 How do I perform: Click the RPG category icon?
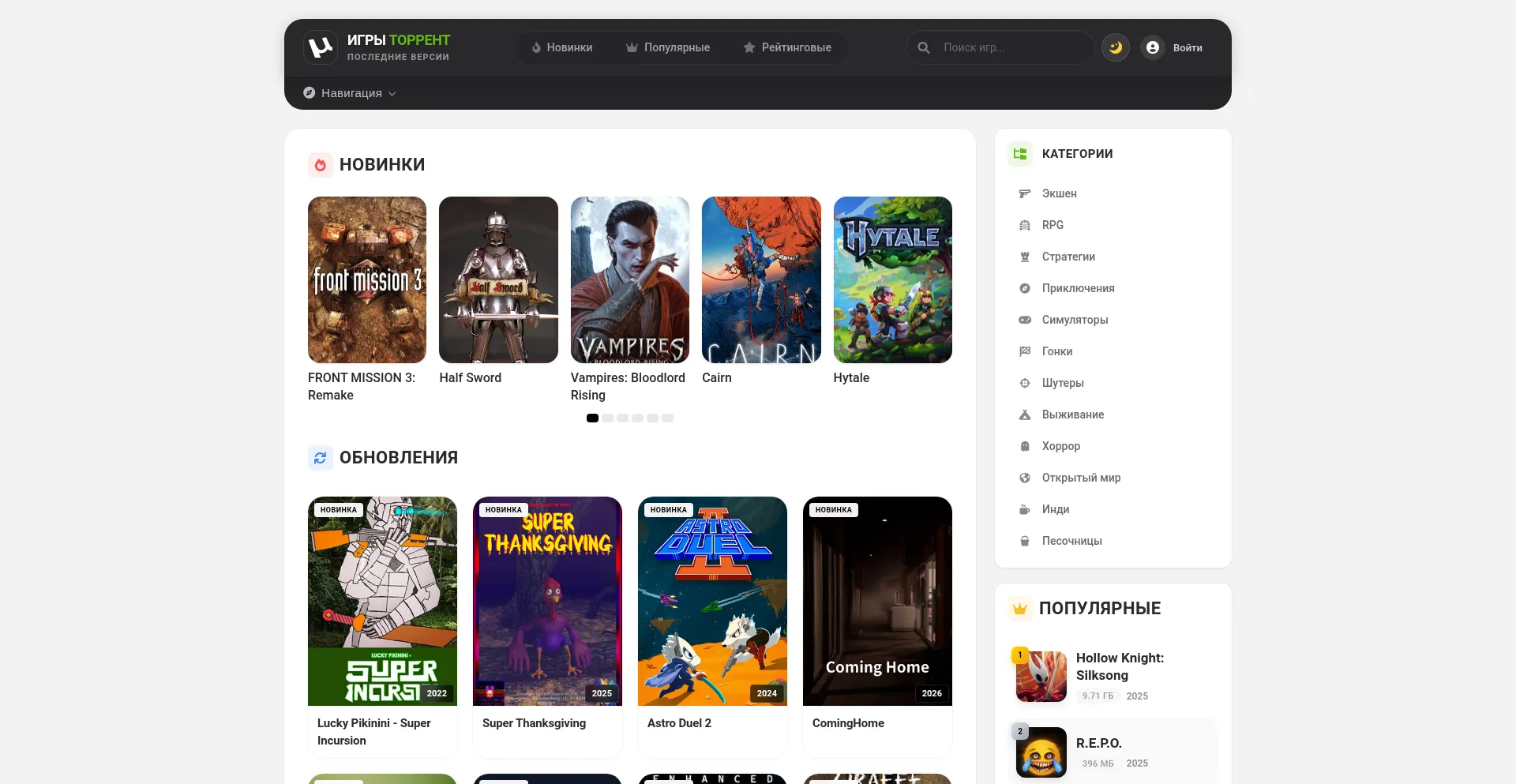click(x=1025, y=225)
